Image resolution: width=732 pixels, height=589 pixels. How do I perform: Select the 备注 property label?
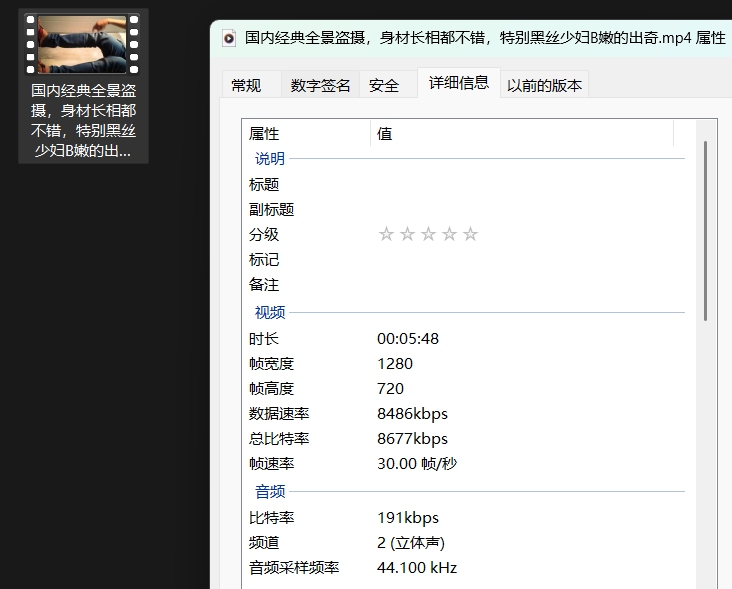point(264,285)
